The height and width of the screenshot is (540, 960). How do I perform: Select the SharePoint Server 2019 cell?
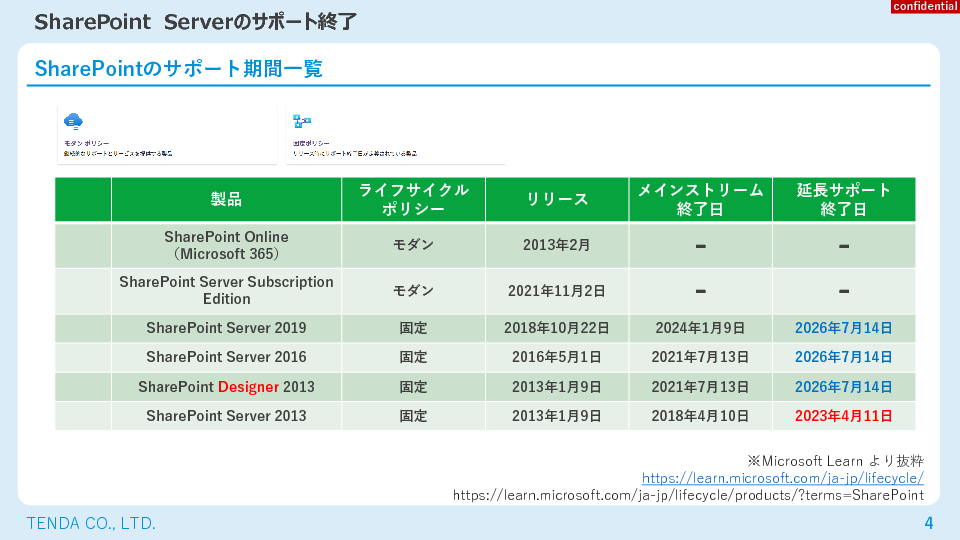click(226, 328)
